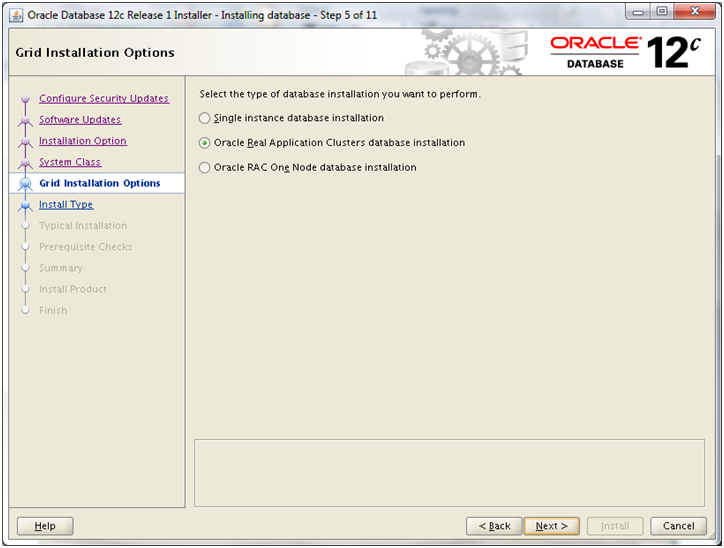Cancel the installer

coord(678,526)
